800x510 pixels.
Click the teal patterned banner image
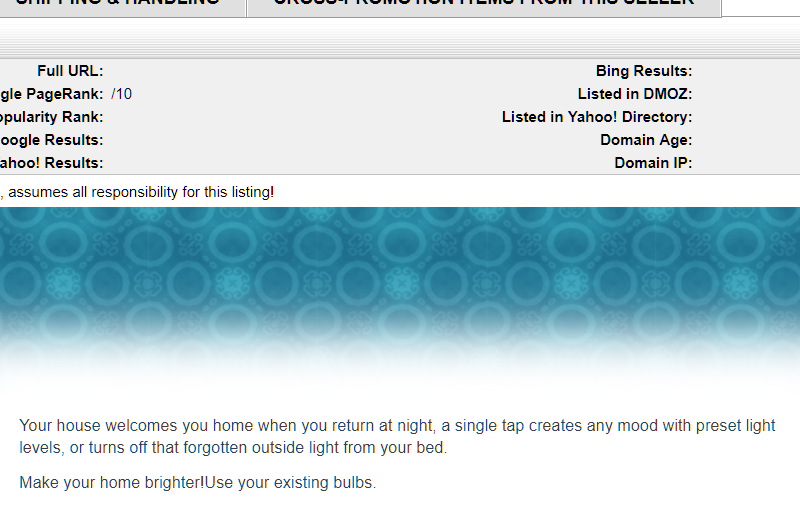click(400, 298)
